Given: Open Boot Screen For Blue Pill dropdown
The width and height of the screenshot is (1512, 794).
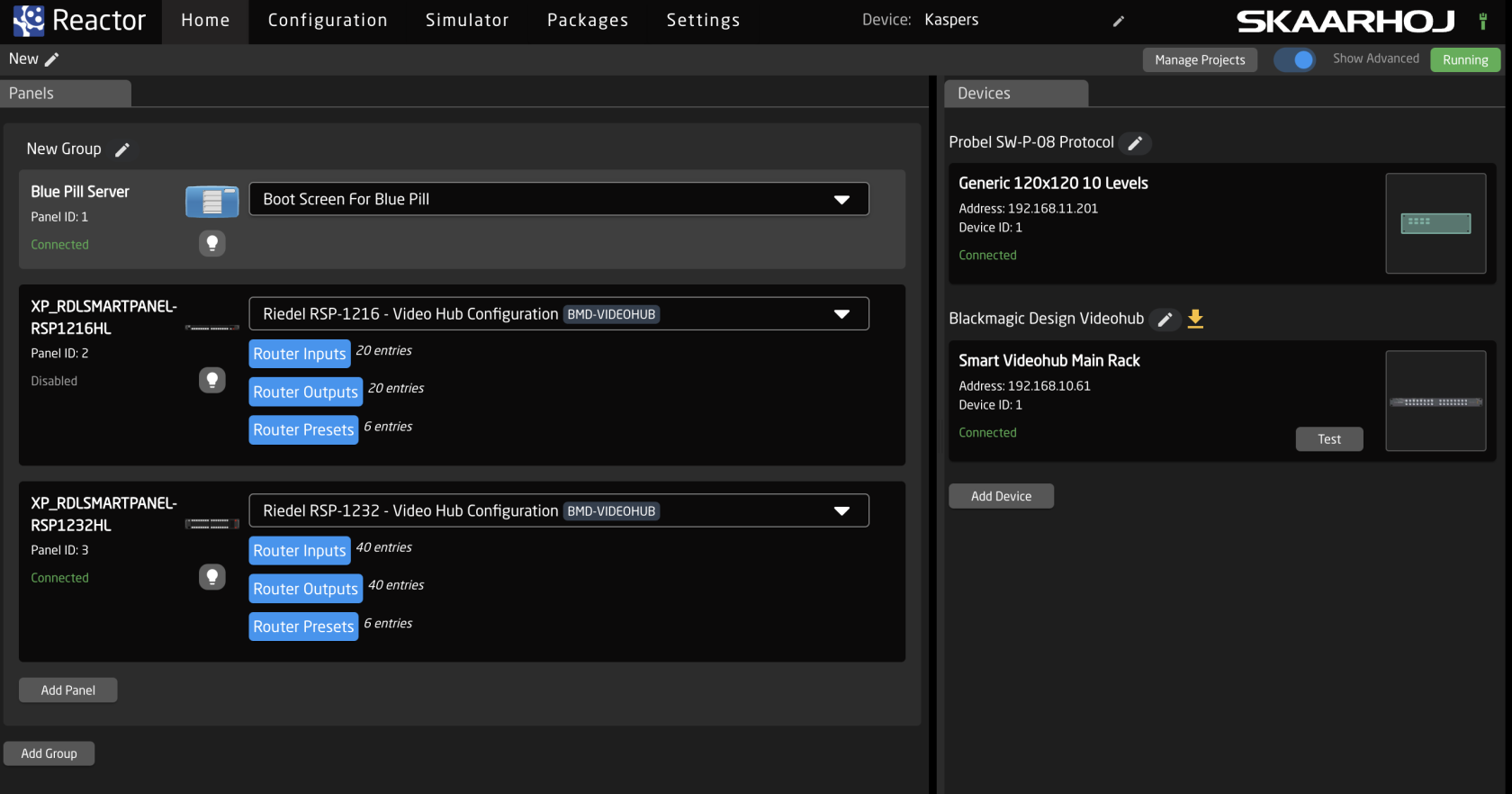Looking at the screenshot, I should click(559, 199).
